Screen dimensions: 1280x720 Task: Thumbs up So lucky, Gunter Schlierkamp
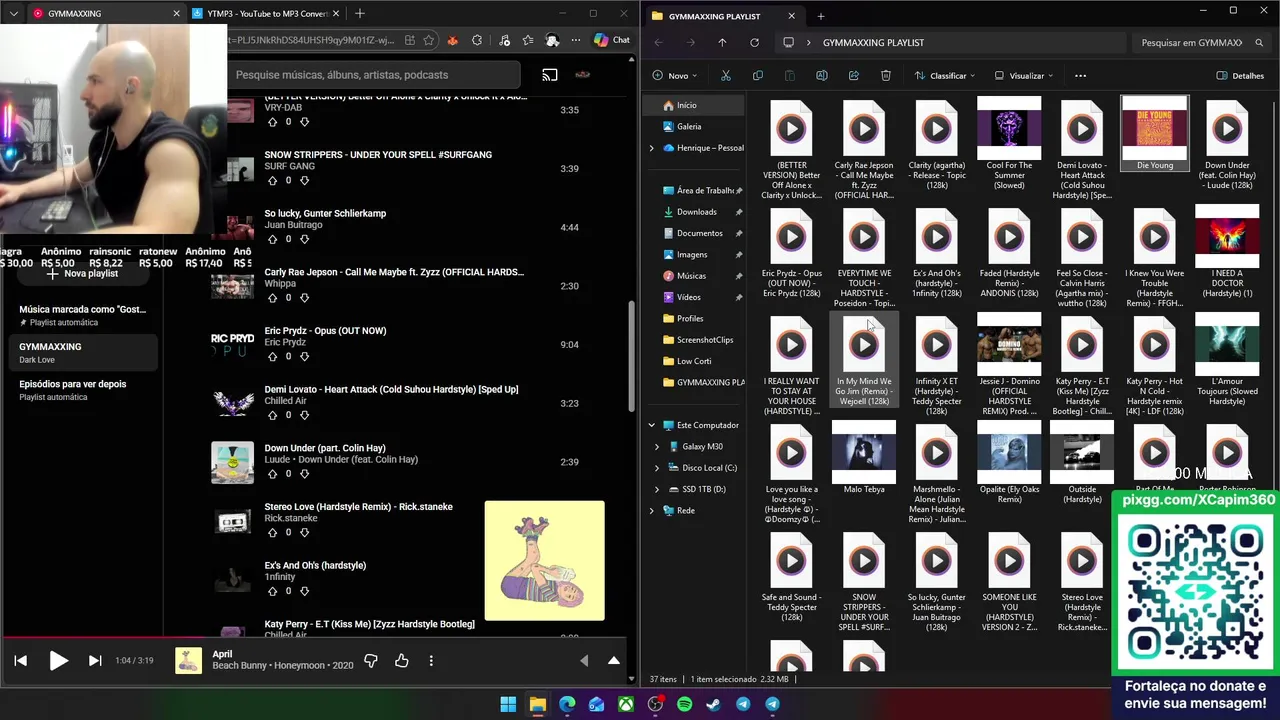272,239
